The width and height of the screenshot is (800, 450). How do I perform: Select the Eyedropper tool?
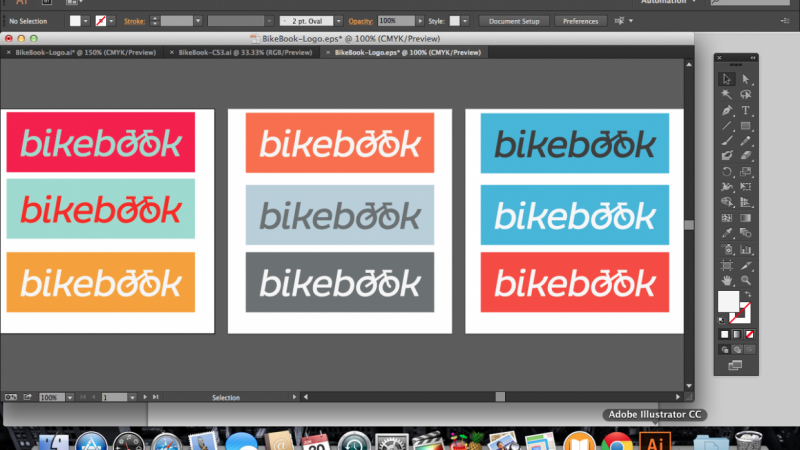pyautogui.click(x=727, y=233)
